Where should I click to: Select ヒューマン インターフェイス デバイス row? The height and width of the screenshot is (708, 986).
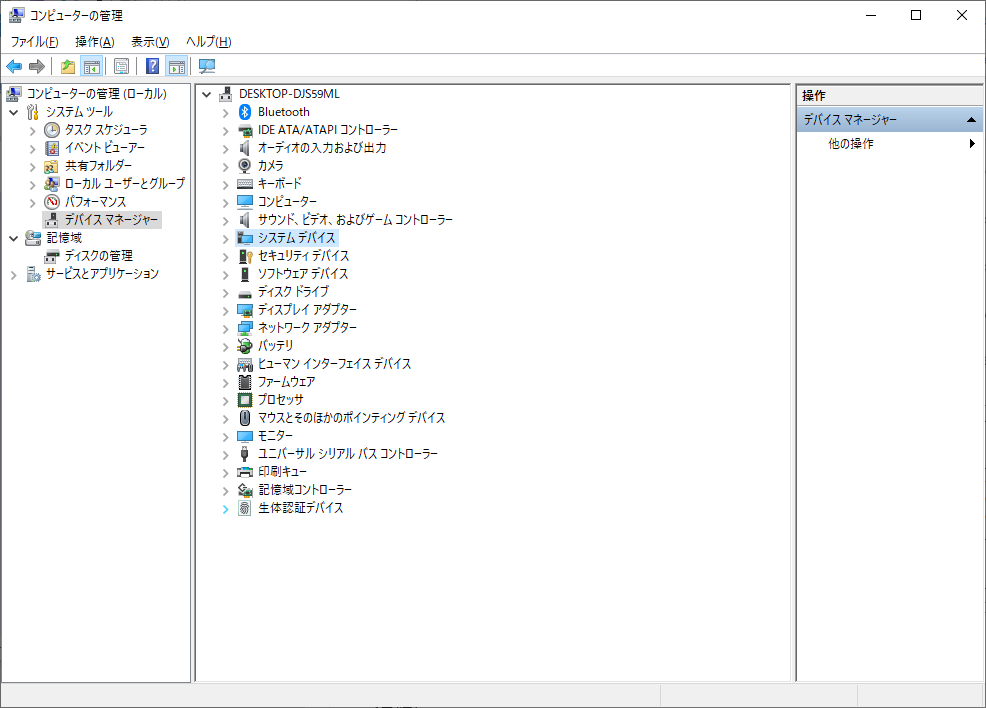[x=334, y=364]
